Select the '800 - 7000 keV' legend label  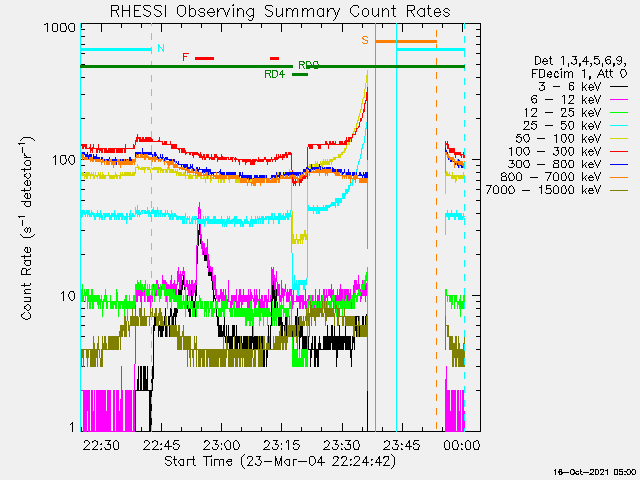pos(551,178)
